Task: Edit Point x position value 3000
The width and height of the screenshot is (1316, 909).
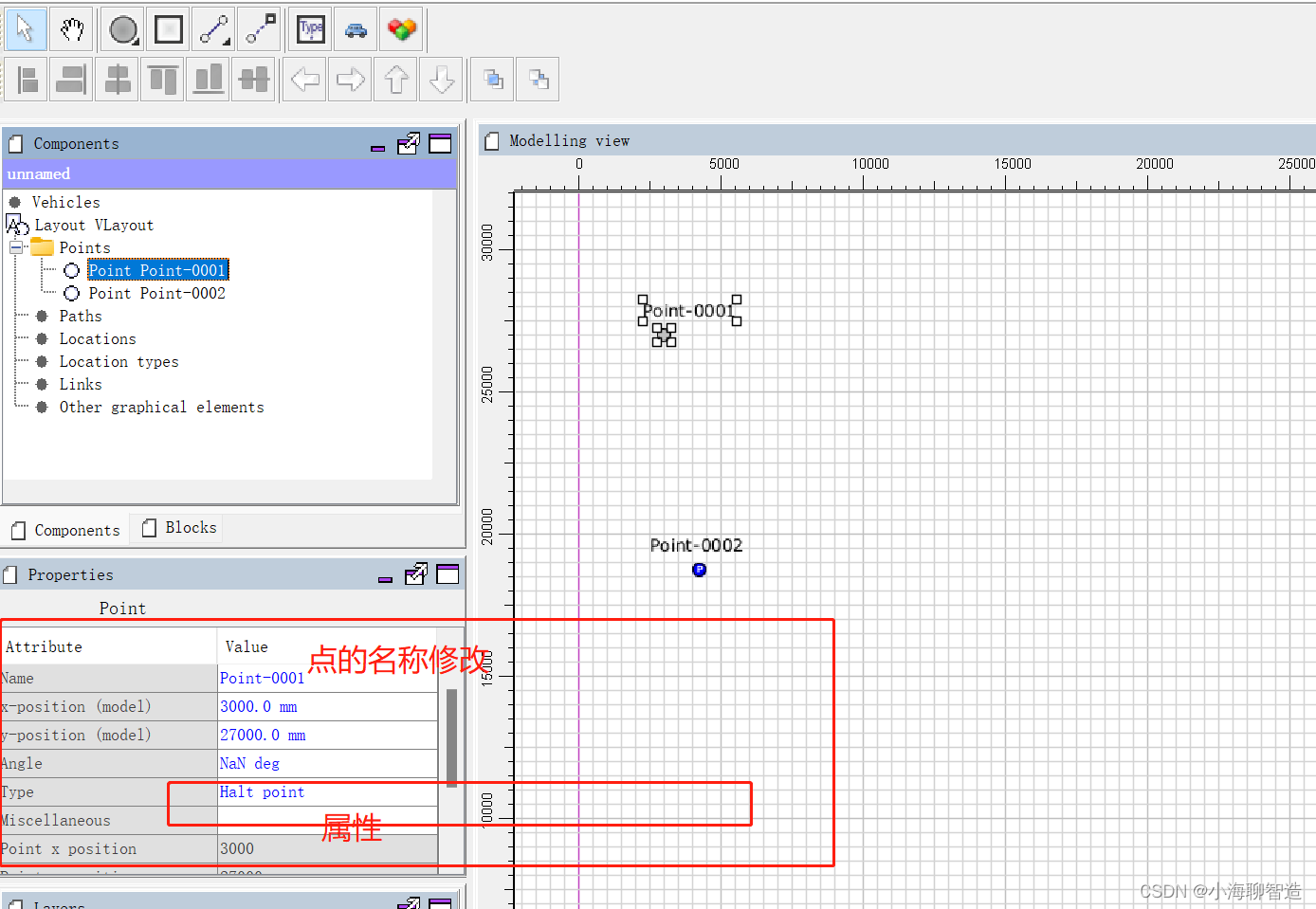Action: click(327, 848)
